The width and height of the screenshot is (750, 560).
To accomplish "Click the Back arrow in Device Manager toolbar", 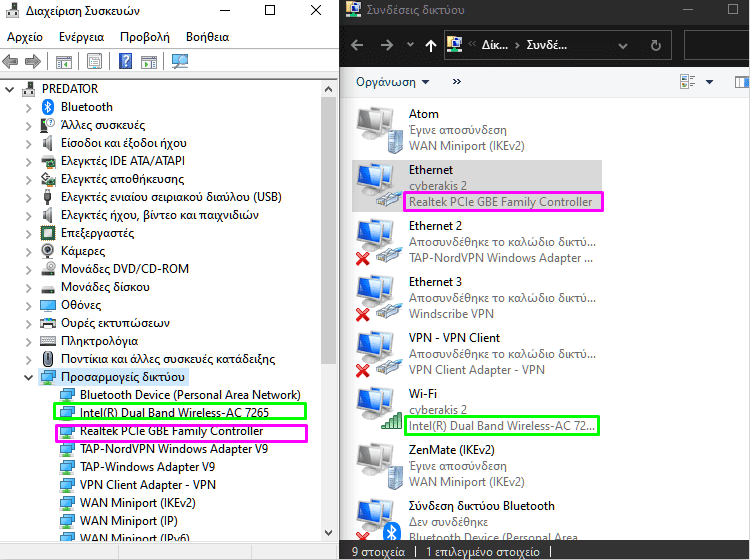I will pos(11,61).
